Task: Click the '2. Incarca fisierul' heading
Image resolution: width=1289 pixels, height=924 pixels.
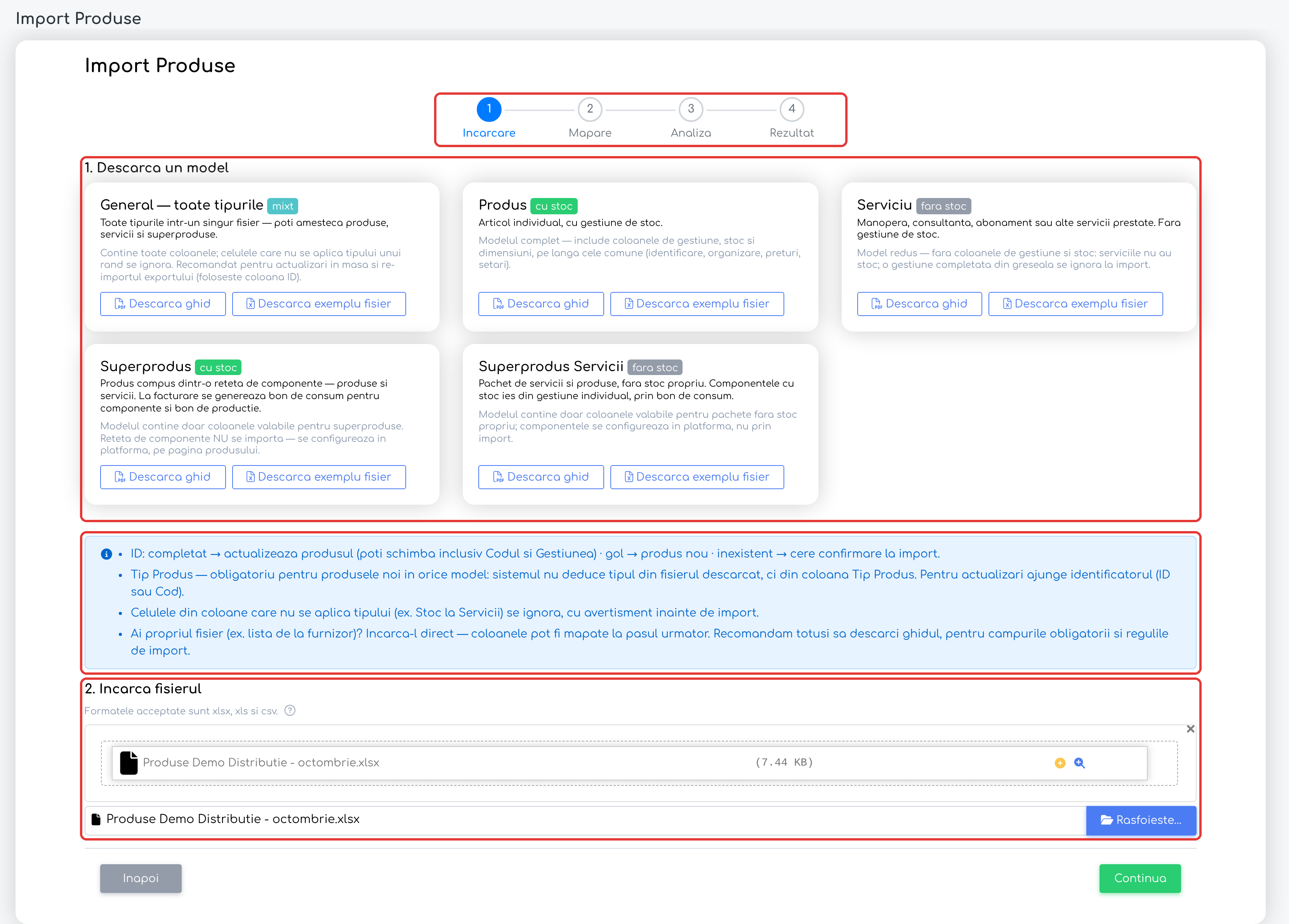Action: coord(142,689)
